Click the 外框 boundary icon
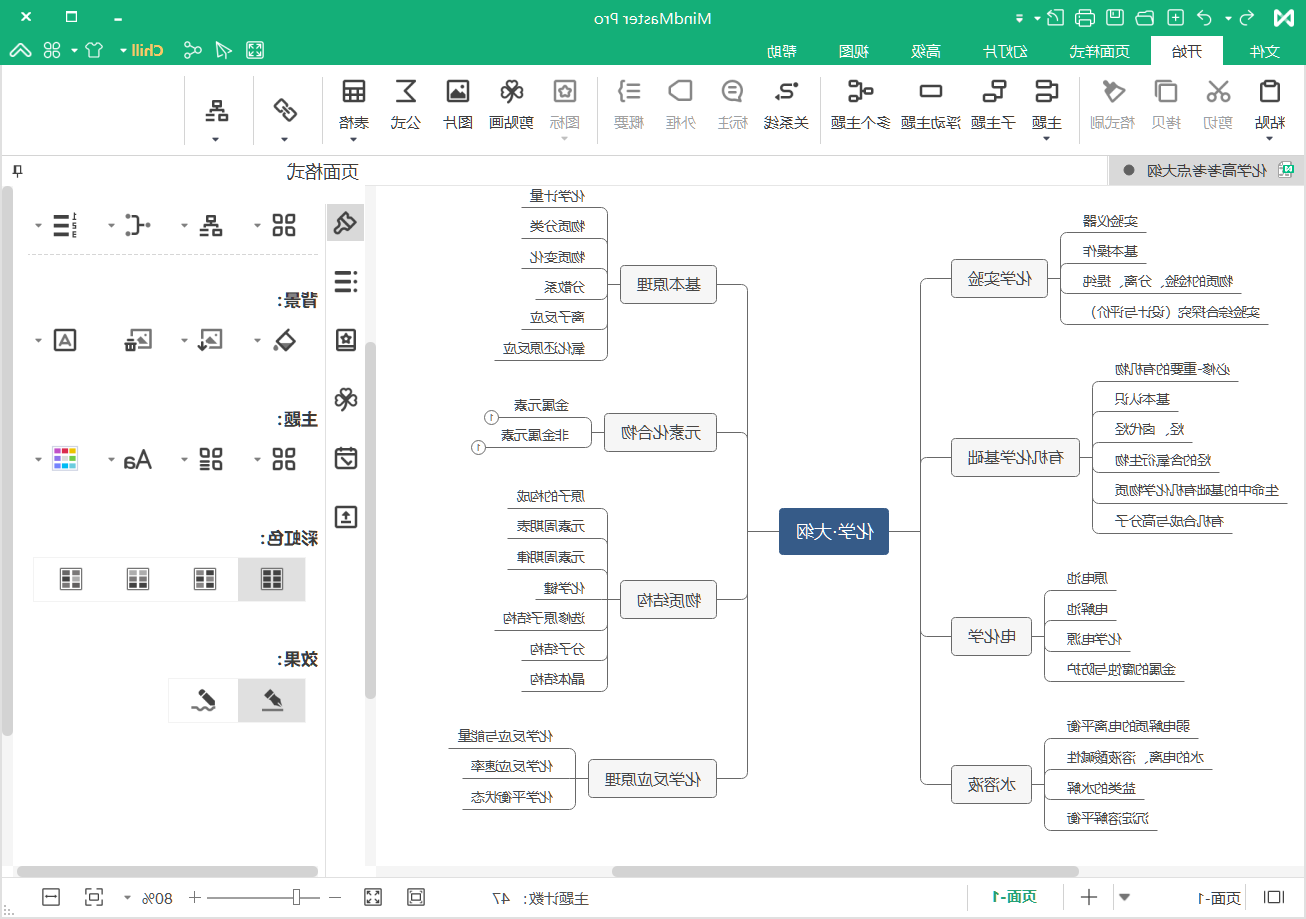Screen dimensions: 1306x919 pyautogui.click(x=681, y=92)
